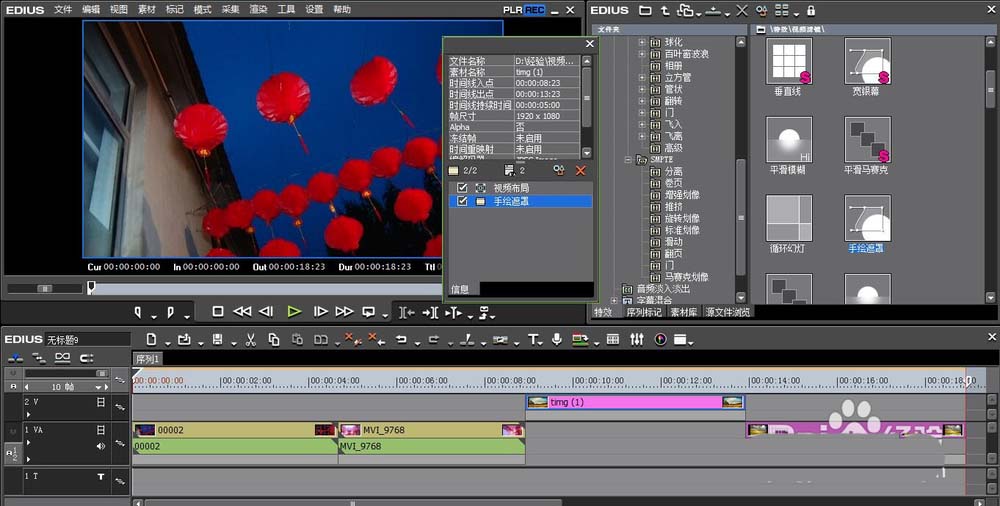Expand the 立方管 tree node
Image resolution: width=1000 pixels, height=506 pixels.
pos(642,77)
